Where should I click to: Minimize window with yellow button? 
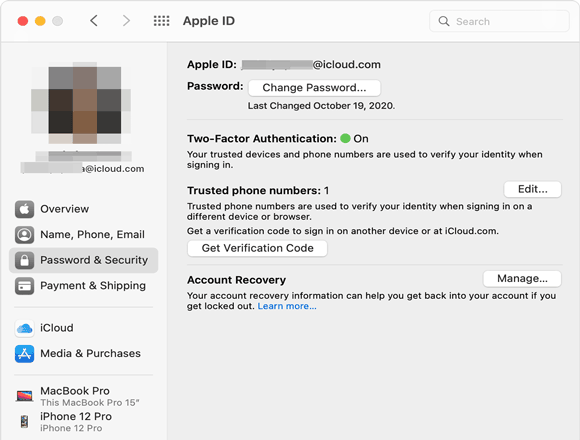pyautogui.click(x=40, y=21)
